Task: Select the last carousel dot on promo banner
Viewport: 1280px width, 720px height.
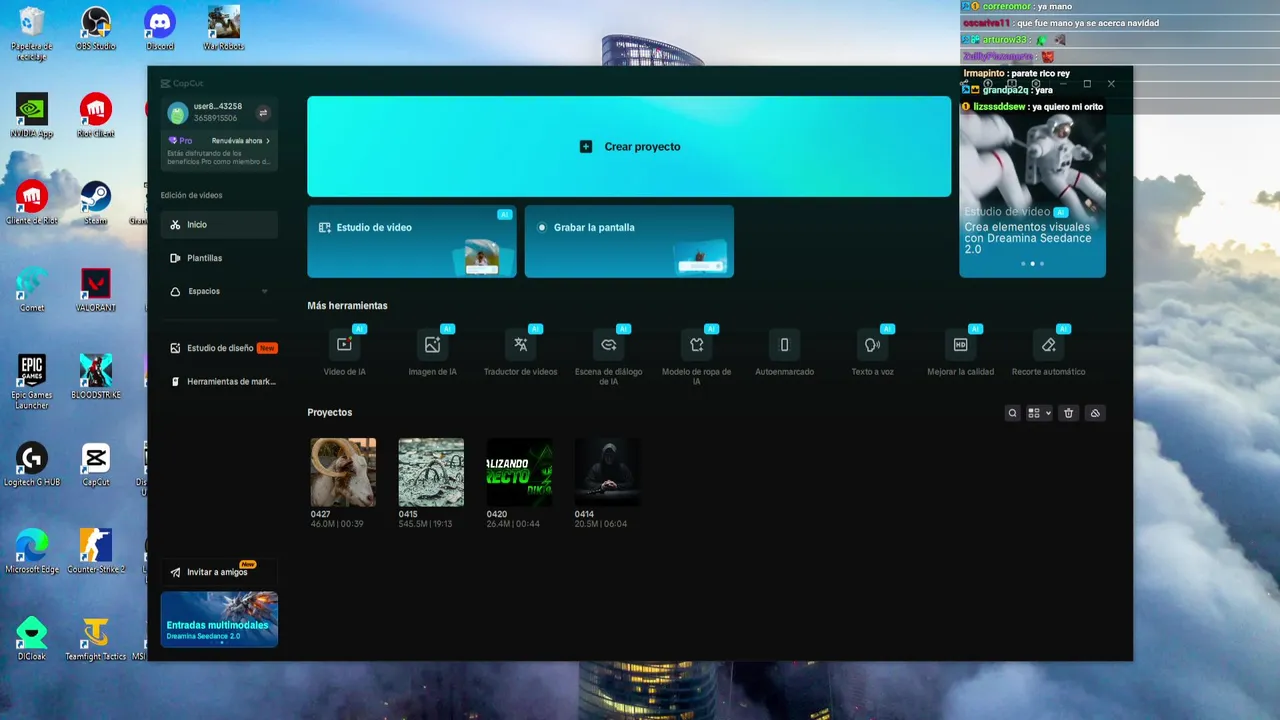Action: click(1042, 264)
